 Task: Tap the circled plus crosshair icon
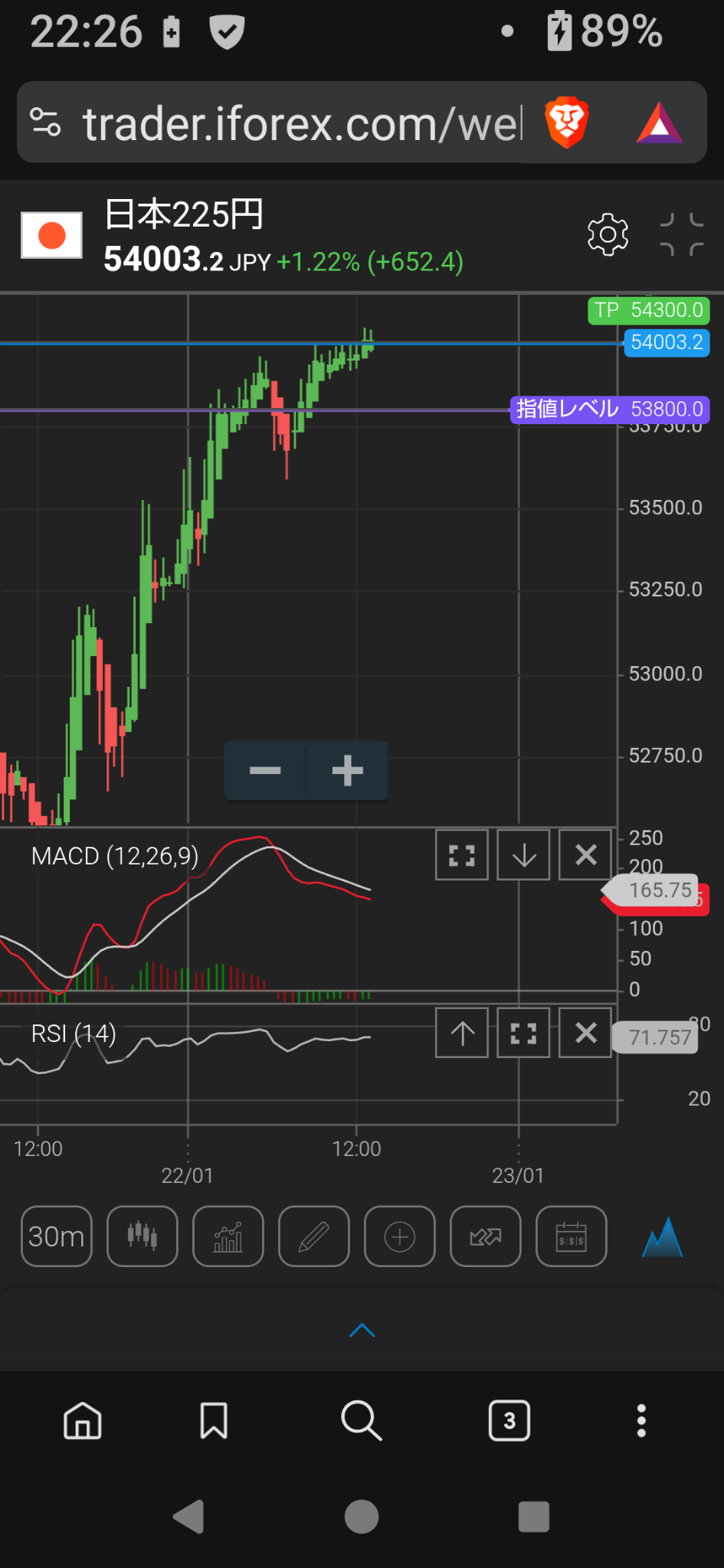tap(400, 1236)
